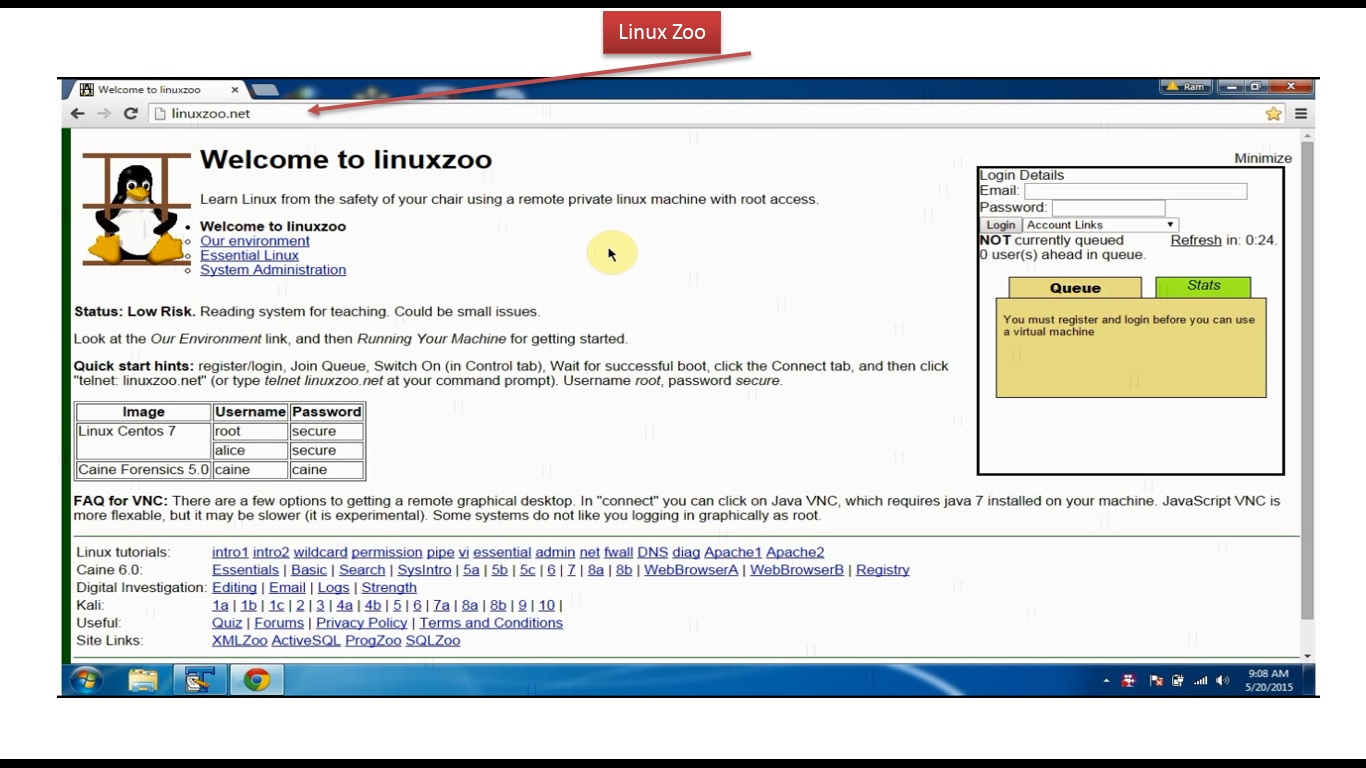The width and height of the screenshot is (1366, 768).
Task: Open the System Administration link
Action: (273, 270)
